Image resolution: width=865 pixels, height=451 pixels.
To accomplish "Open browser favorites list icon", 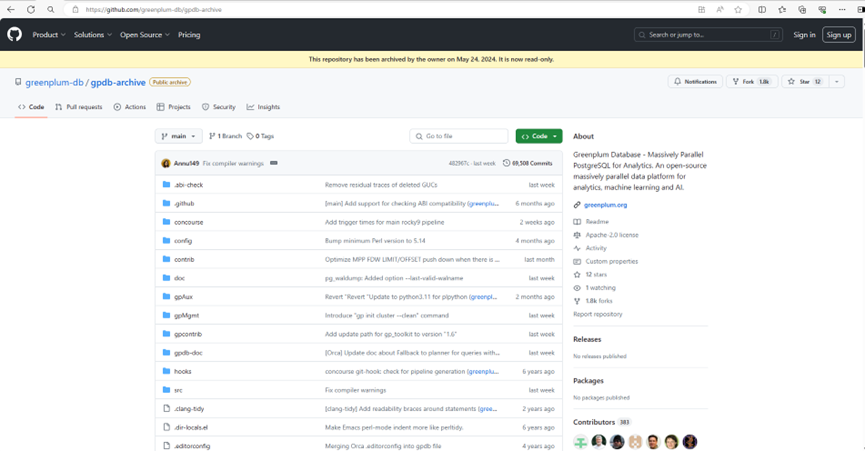I will pyautogui.click(x=782, y=9).
